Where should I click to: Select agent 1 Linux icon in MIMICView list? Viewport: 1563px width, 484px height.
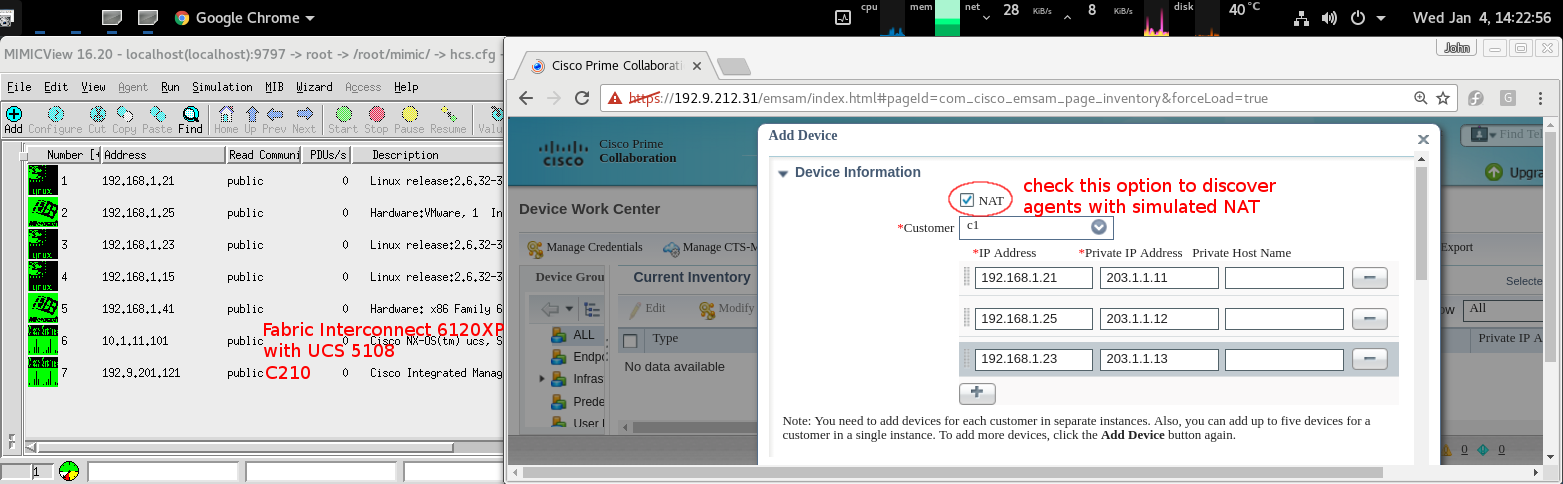pos(43,181)
